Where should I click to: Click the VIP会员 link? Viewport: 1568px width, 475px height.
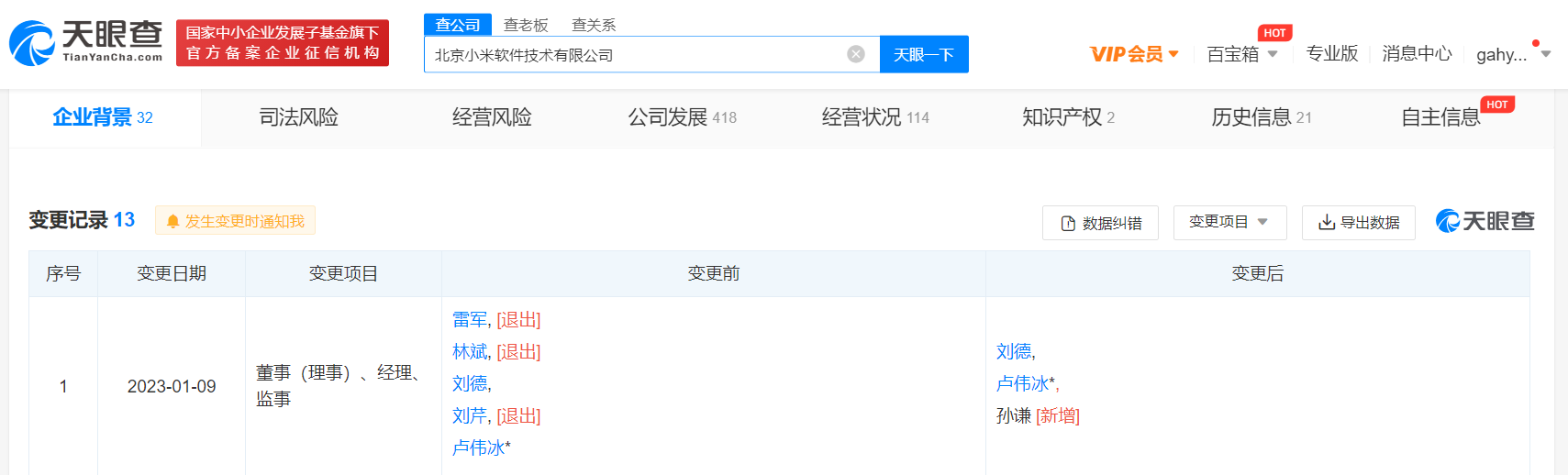click(x=1126, y=54)
